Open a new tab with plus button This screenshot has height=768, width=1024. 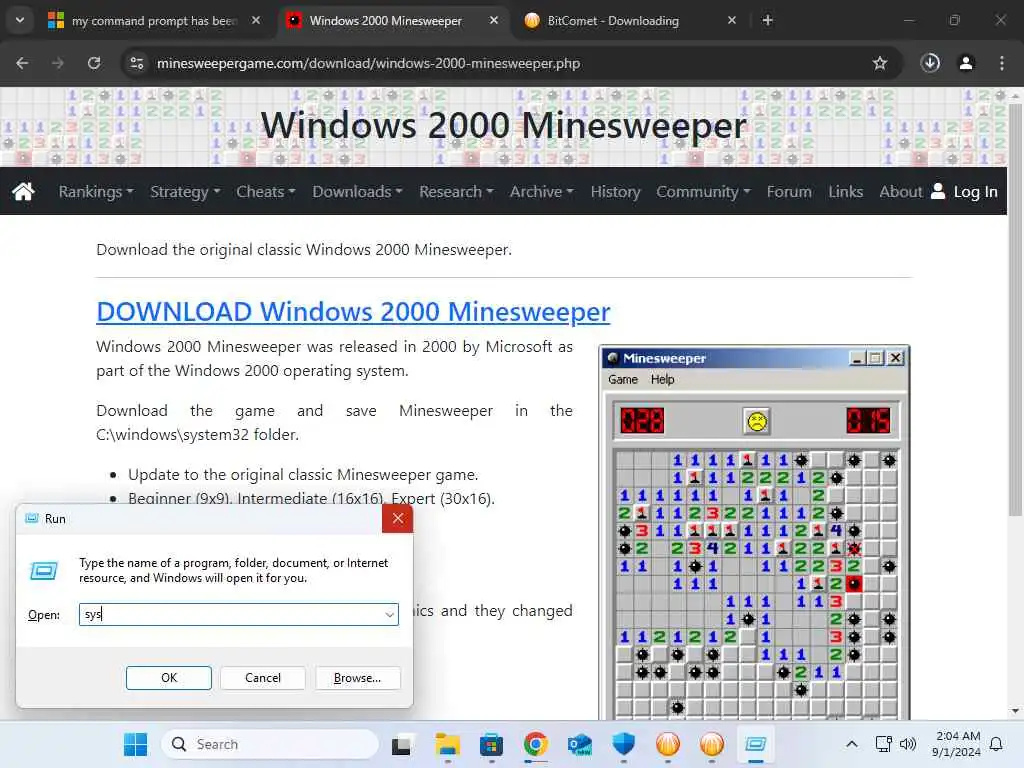pos(768,20)
